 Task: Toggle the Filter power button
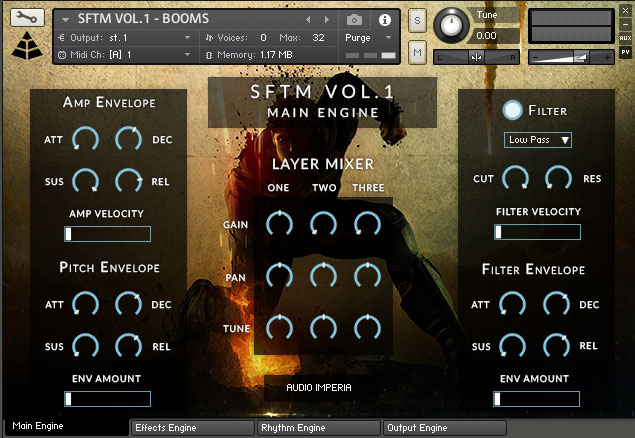pyautogui.click(x=512, y=110)
